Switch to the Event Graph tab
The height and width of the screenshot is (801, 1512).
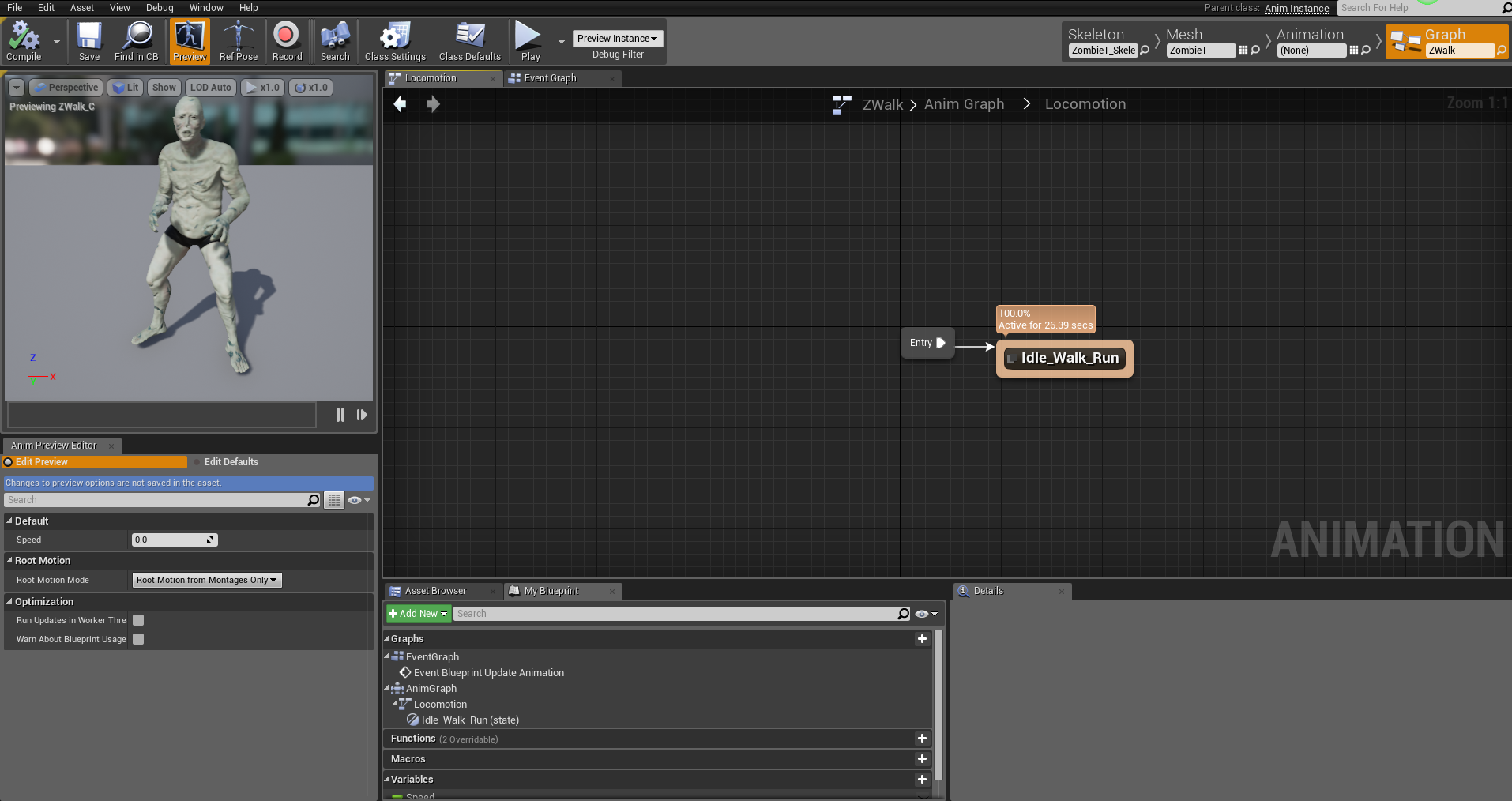point(550,78)
